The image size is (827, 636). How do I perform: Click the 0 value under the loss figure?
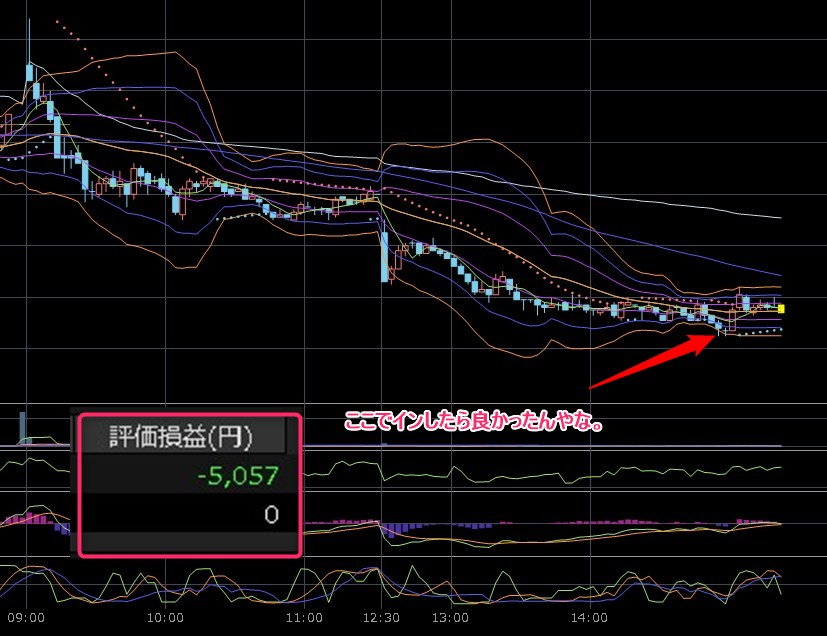pyautogui.click(x=271, y=514)
